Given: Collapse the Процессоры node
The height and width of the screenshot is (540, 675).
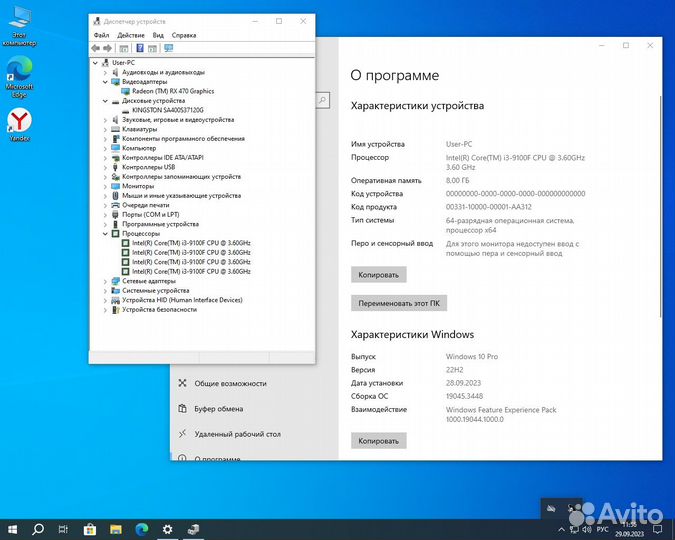Looking at the screenshot, I should click(105, 233).
